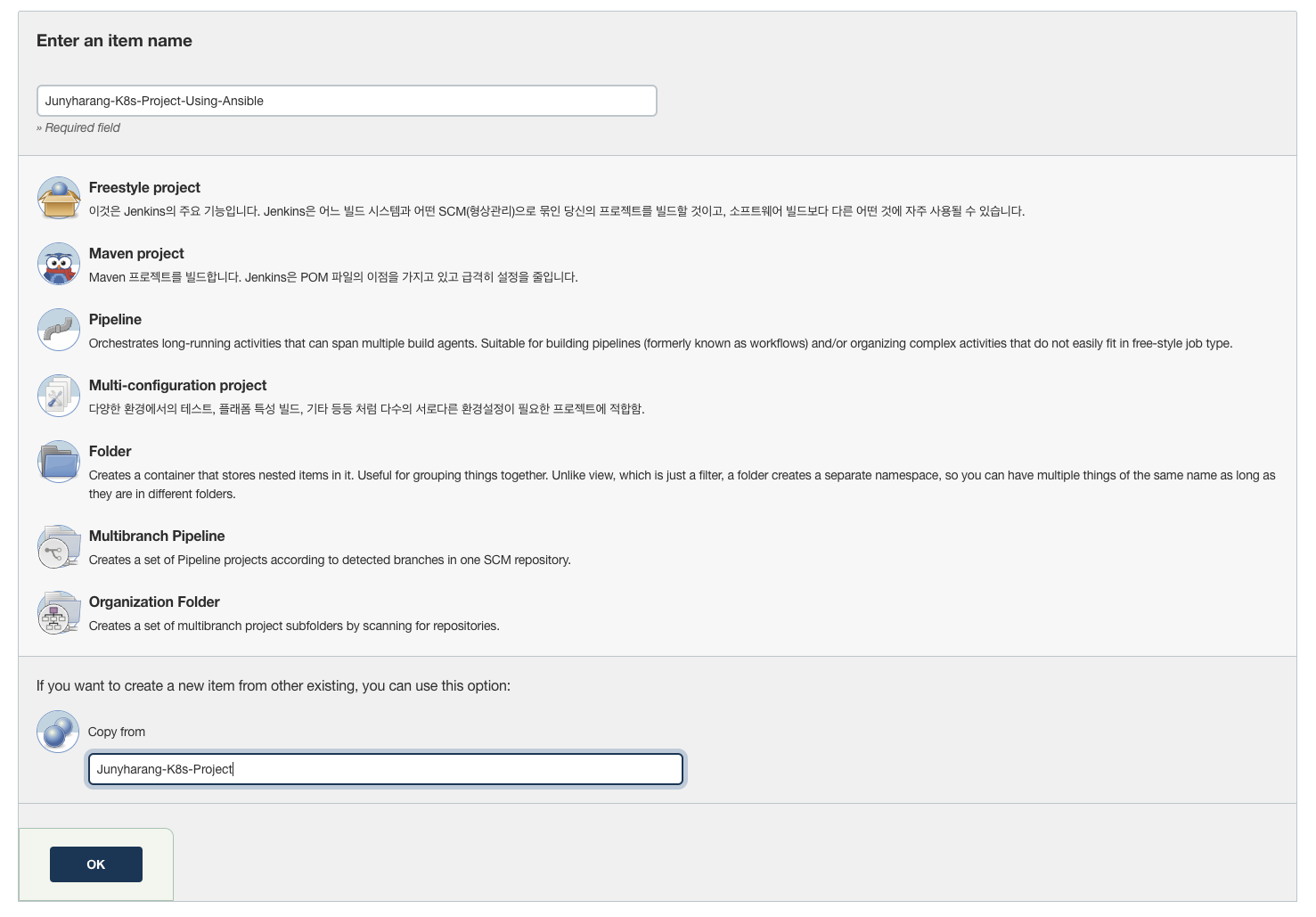Click the Organization Folder title
Screen dimensions: 1316x917
(154, 602)
